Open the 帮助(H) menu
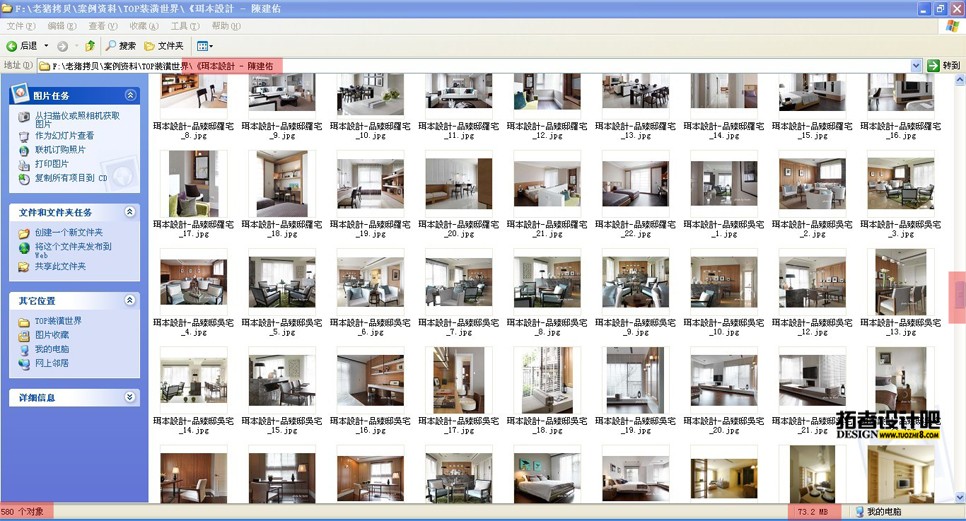This screenshot has height=521, width=966. (226, 26)
